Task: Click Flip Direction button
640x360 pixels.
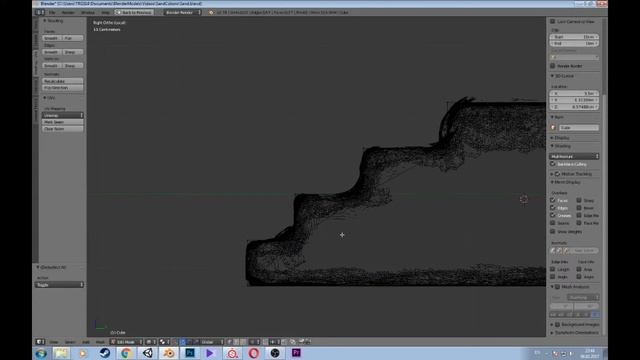Action: (x=63, y=88)
